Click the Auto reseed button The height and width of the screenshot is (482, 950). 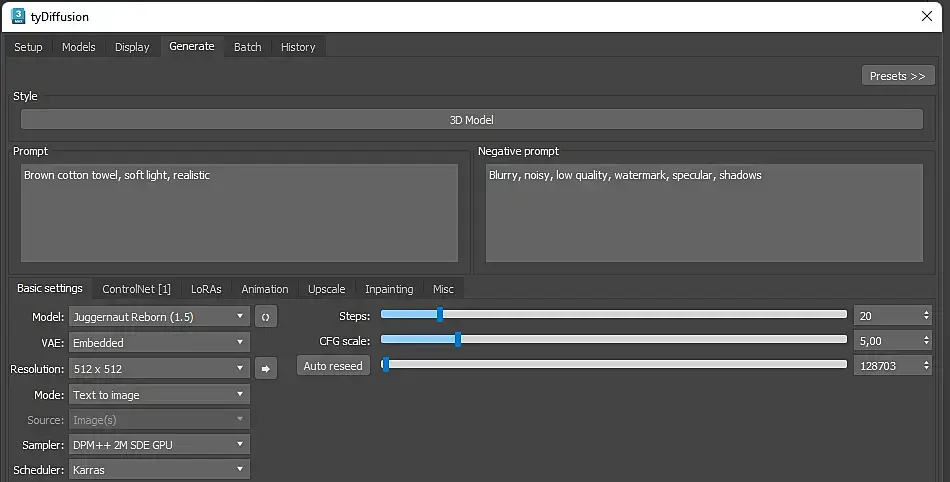point(333,366)
